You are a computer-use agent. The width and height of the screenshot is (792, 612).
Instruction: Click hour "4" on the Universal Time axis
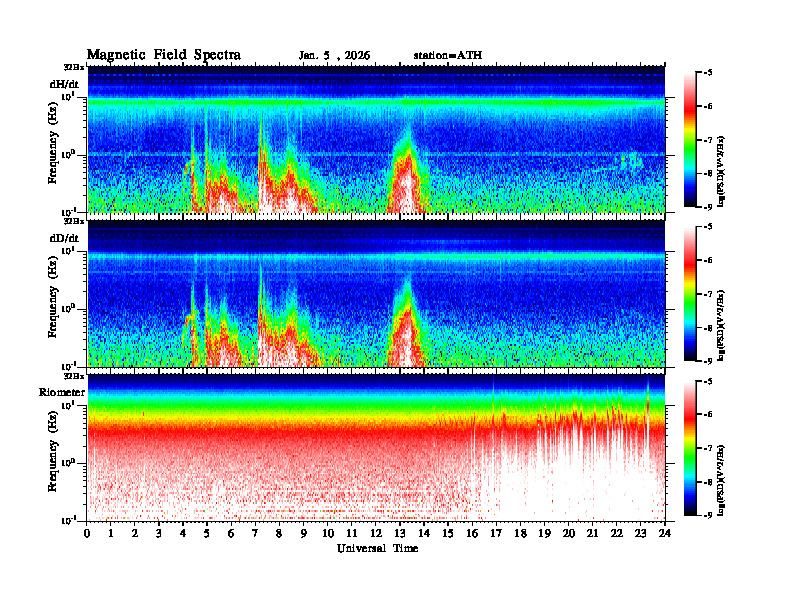click(x=183, y=534)
